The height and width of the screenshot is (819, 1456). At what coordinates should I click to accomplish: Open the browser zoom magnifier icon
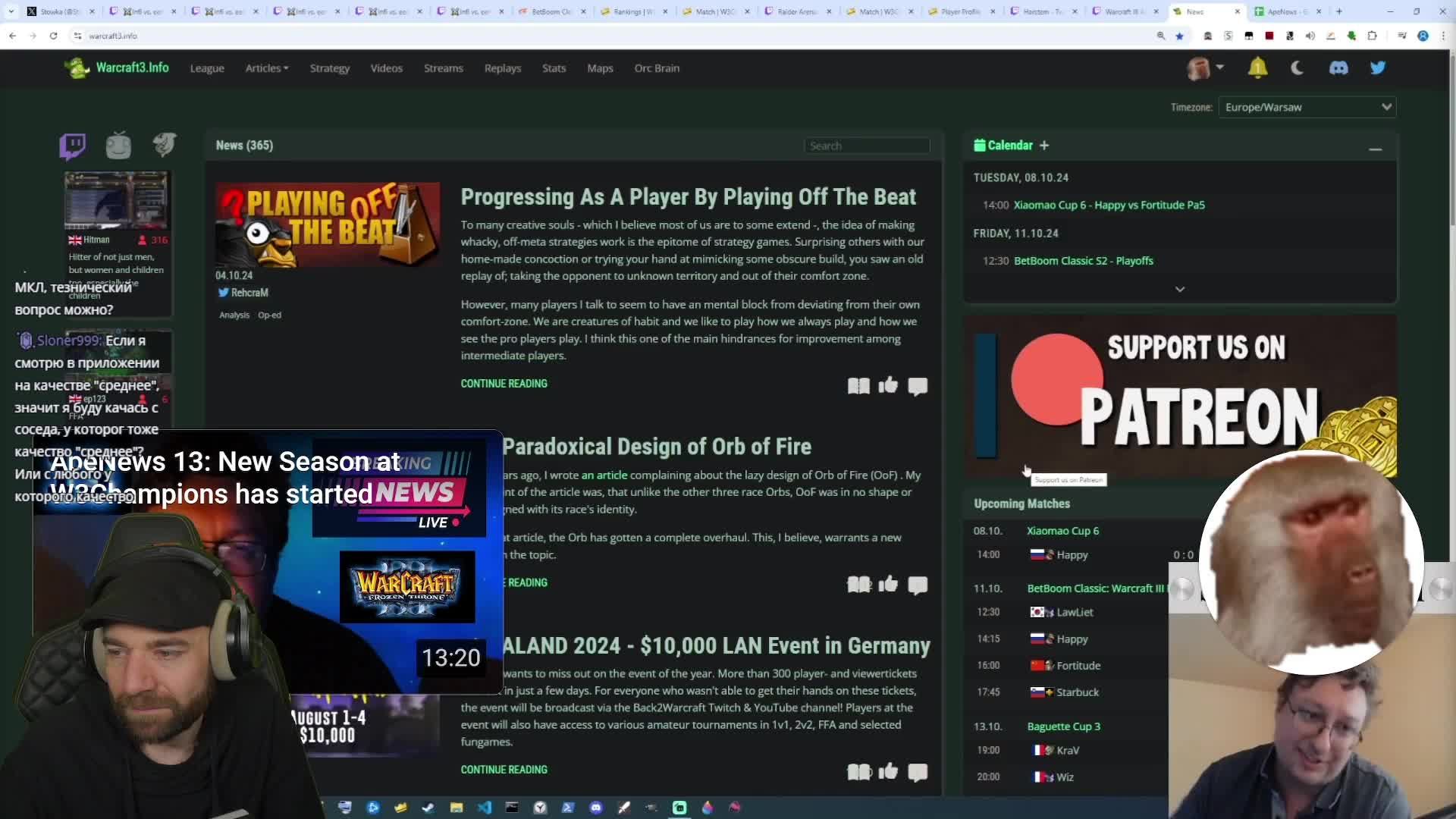pos(1160,36)
